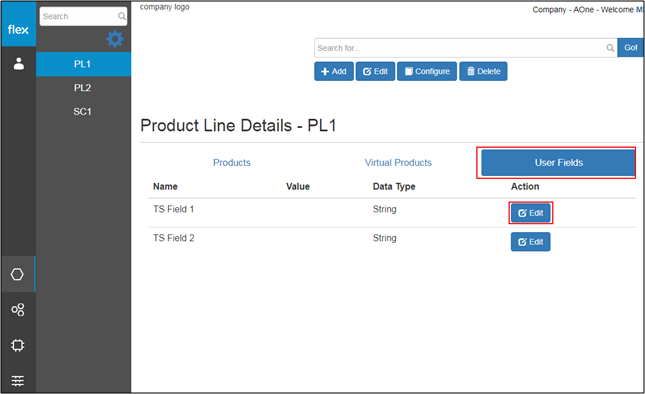Select PL2 in the product line list
The image size is (645, 394).
tap(84, 88)
